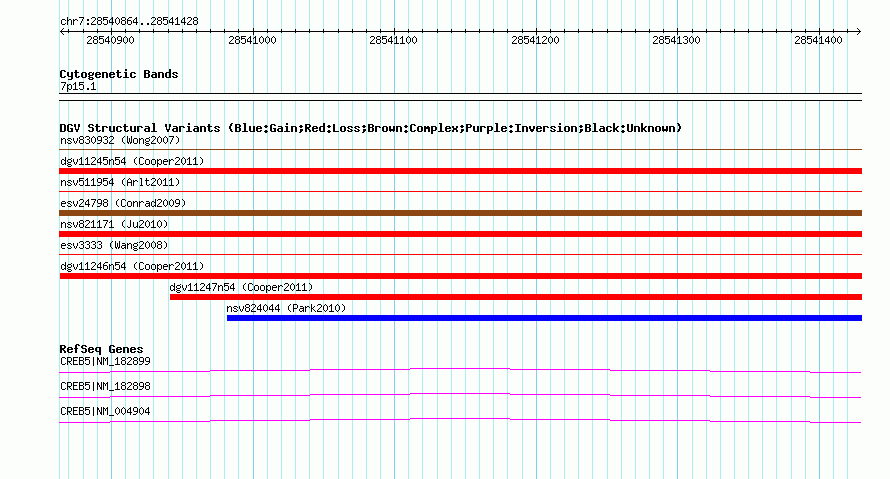The image size is (890, 479).
Task: Select variant label dgv11246n54 (Cooper2011)
Action: pyautogui.click(x=132, y=266)
